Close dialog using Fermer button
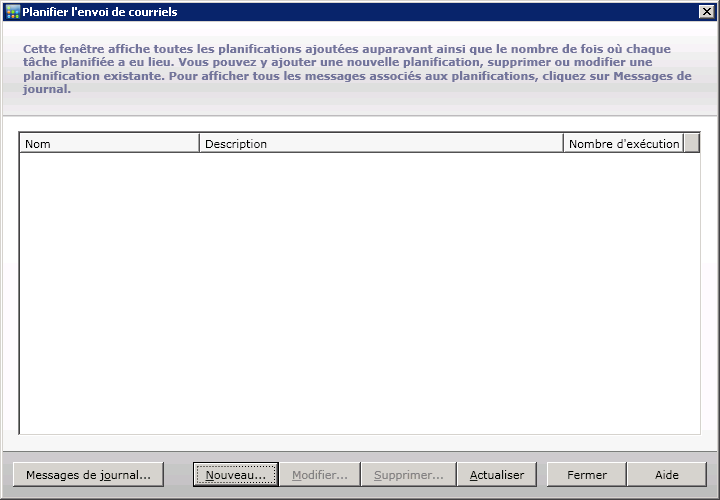Viewport: 720px width, 500px height. pos(587,474)
